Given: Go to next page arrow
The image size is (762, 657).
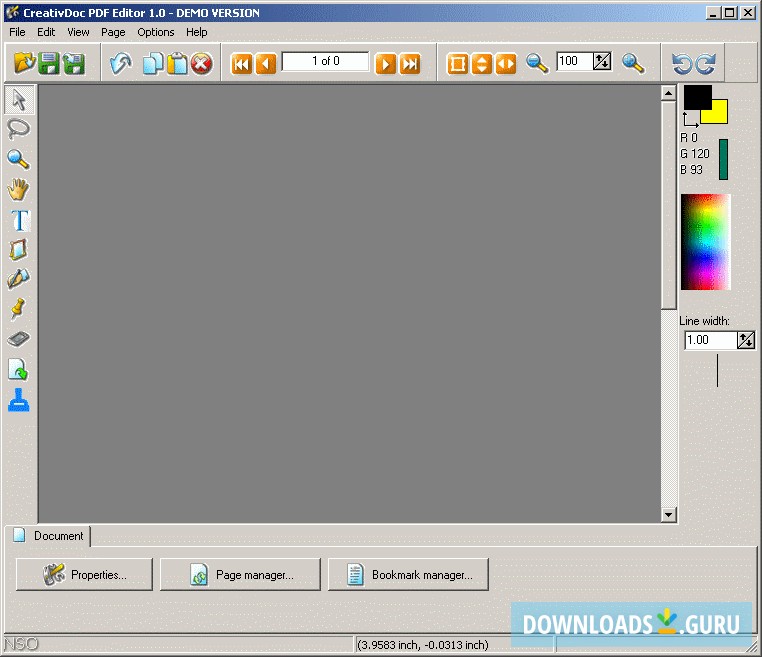Looking at the screenshot, I should click(386, 63).
